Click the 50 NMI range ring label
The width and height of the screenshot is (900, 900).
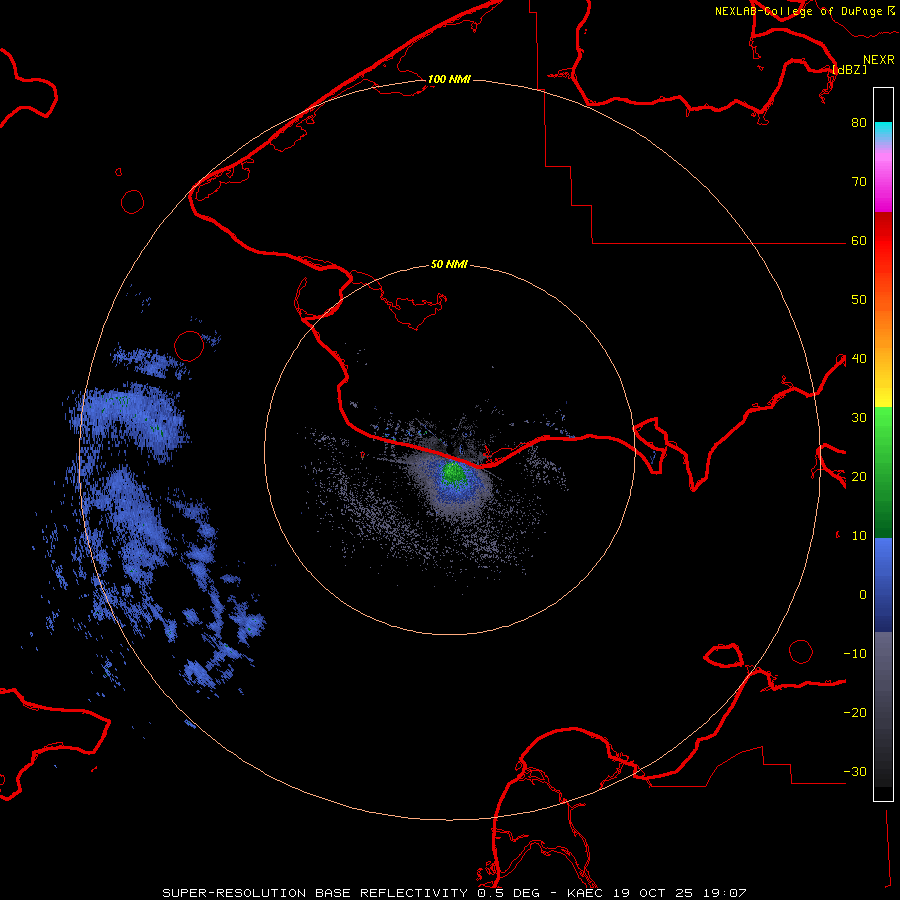tap(449, 264)
